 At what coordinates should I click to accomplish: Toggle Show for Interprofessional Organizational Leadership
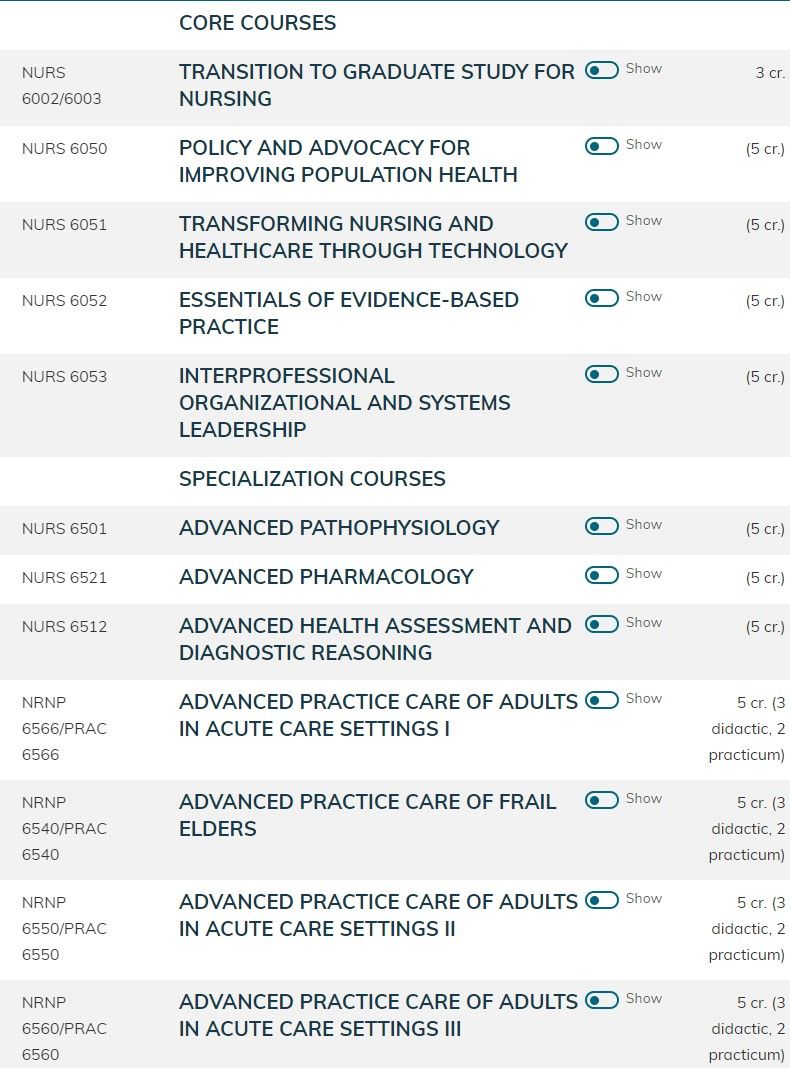point(602,374)
